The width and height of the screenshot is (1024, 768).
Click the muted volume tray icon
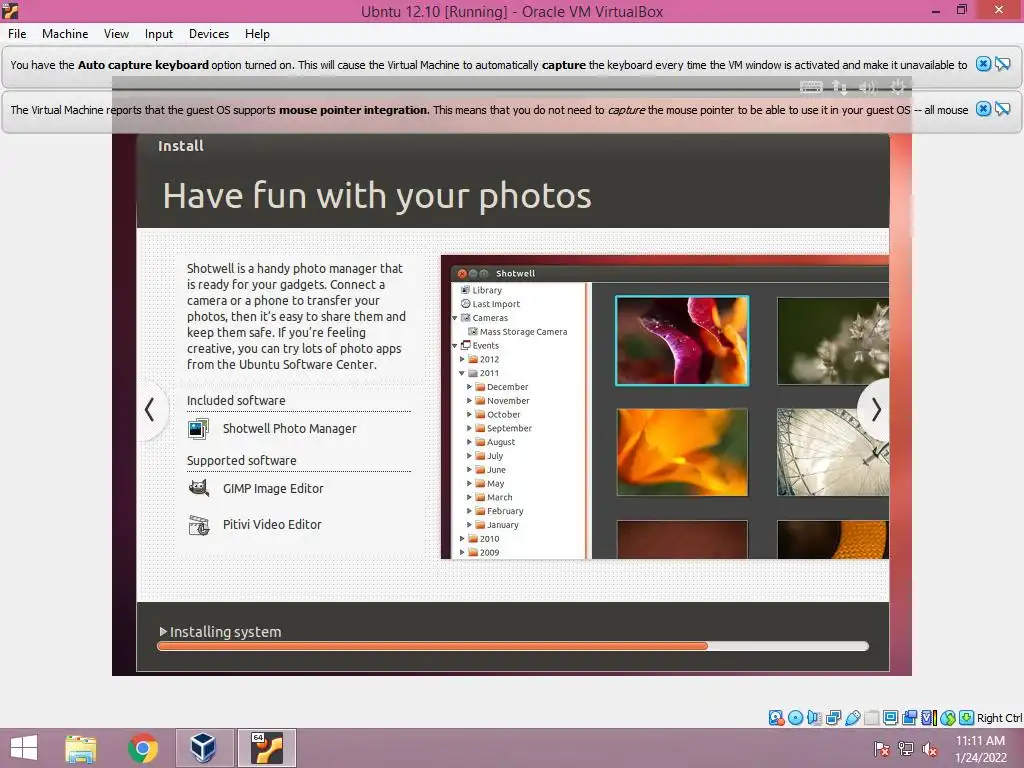[930, 749]
